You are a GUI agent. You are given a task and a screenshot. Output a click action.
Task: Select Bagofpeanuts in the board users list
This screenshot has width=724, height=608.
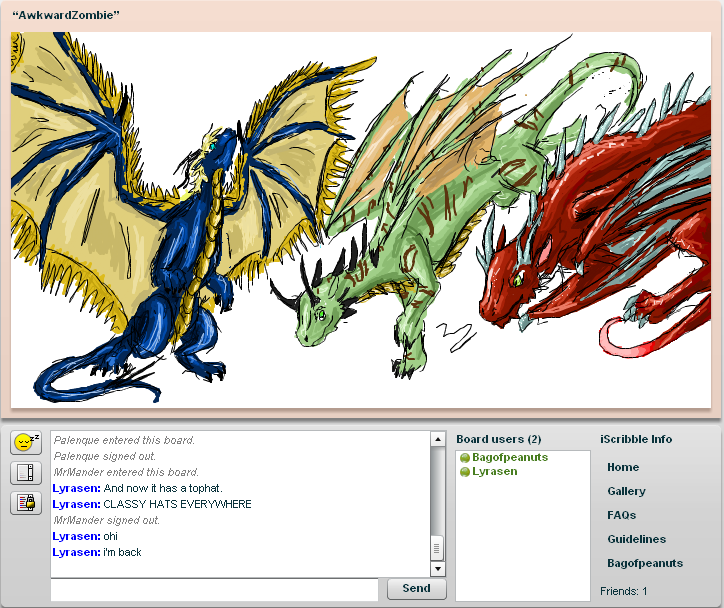pos(509,458)
